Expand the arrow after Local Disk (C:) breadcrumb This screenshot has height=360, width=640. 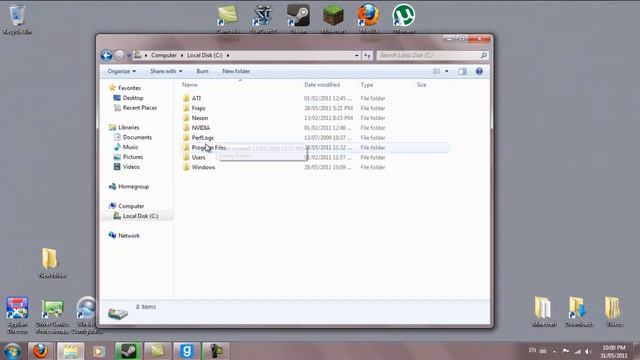pos(228,55)
